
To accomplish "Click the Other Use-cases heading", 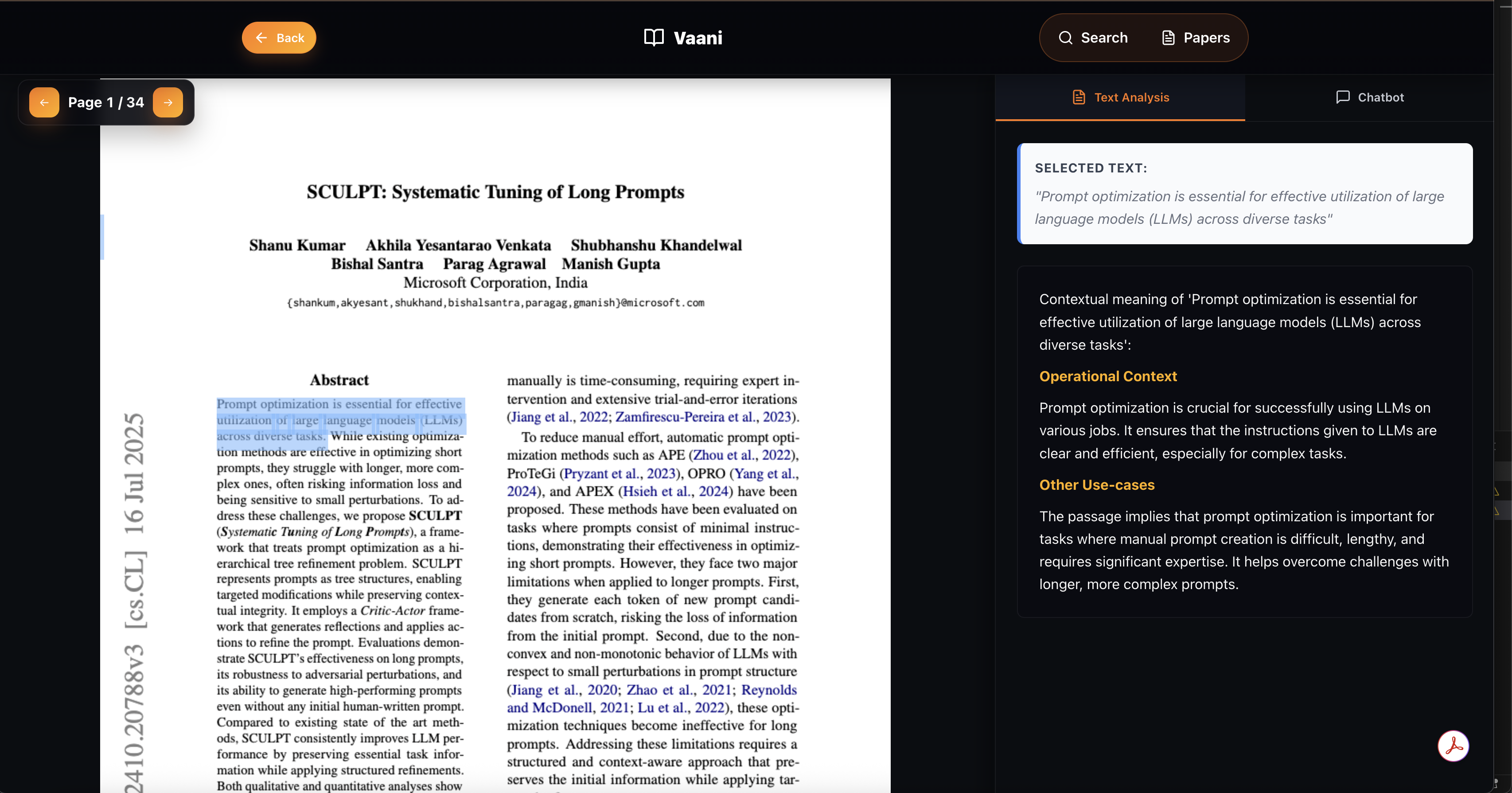I will click(1096, 485).
